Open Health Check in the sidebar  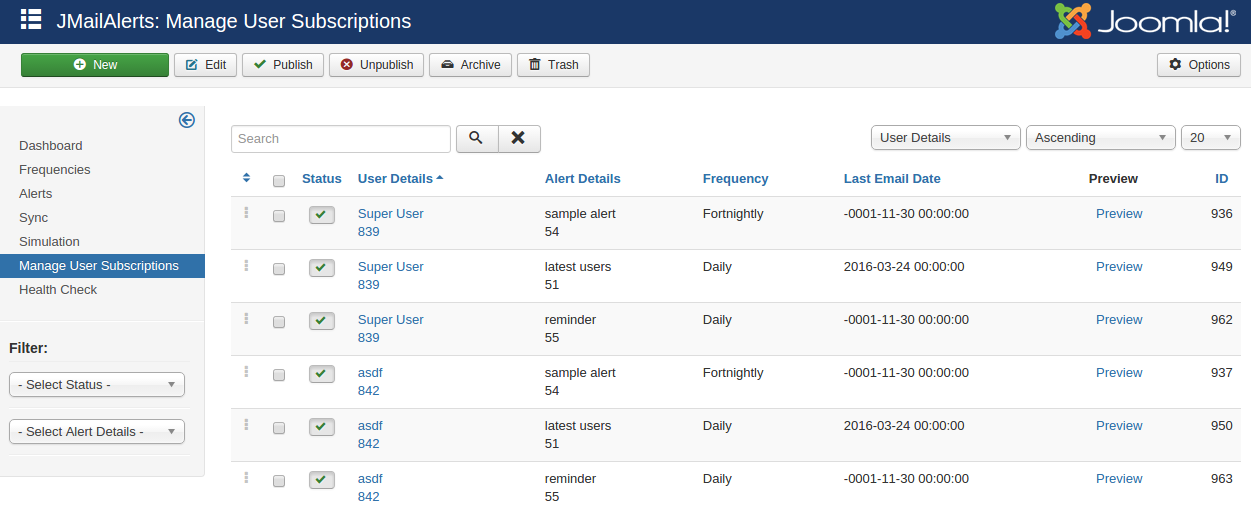tap(58, 289)
